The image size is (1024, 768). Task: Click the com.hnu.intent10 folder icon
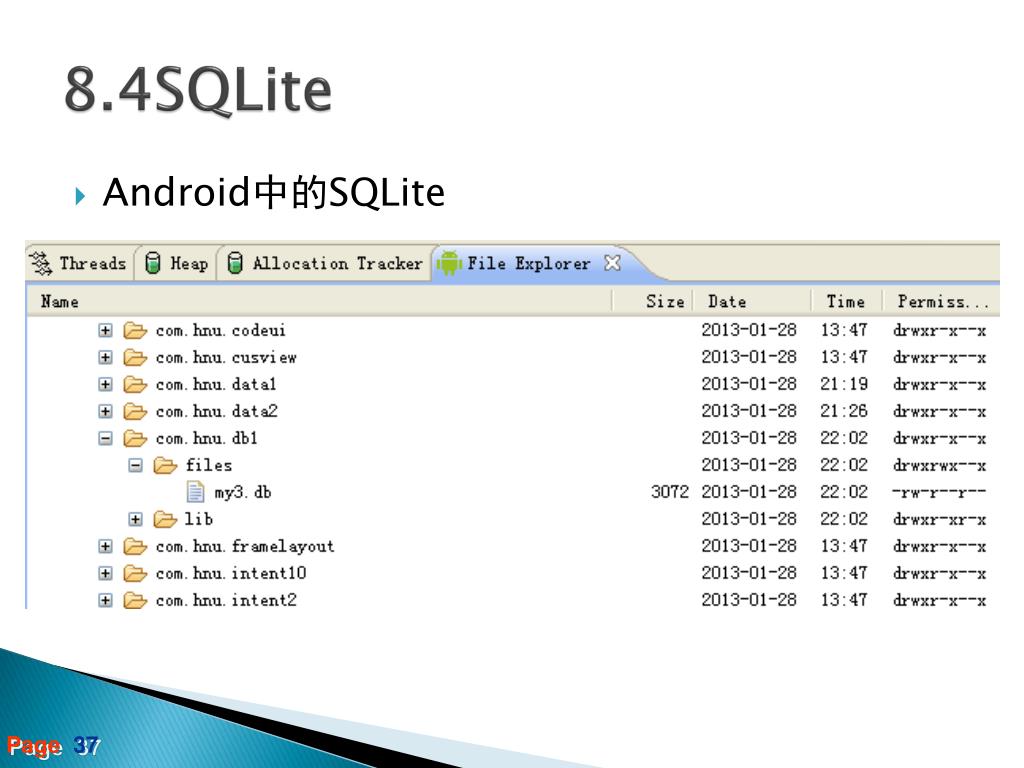[x=135, y=573]
